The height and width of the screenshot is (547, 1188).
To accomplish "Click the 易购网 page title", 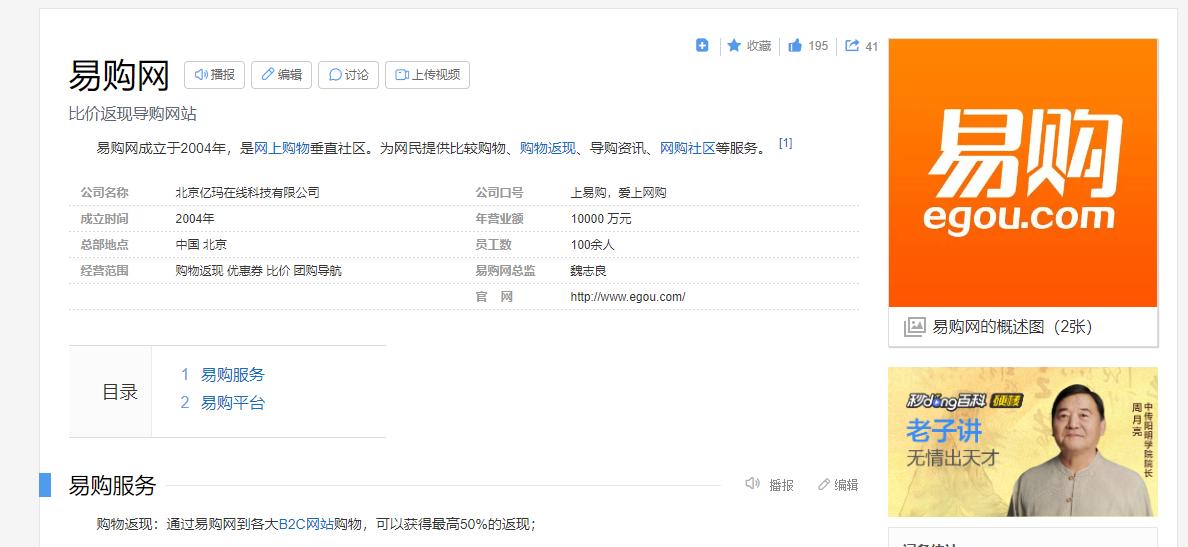I will (119, 75).
